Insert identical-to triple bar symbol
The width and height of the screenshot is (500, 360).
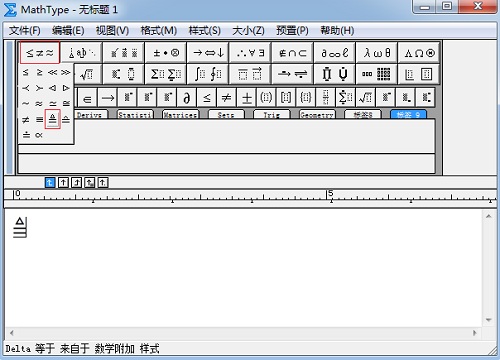[x=39, y=119]
